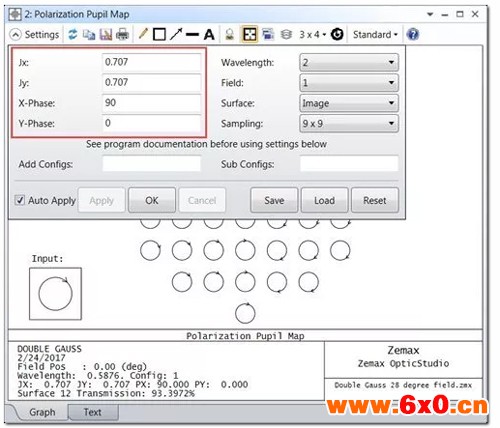Switch to the Text tab
The image size is (500, 428).
pos(93,412)
